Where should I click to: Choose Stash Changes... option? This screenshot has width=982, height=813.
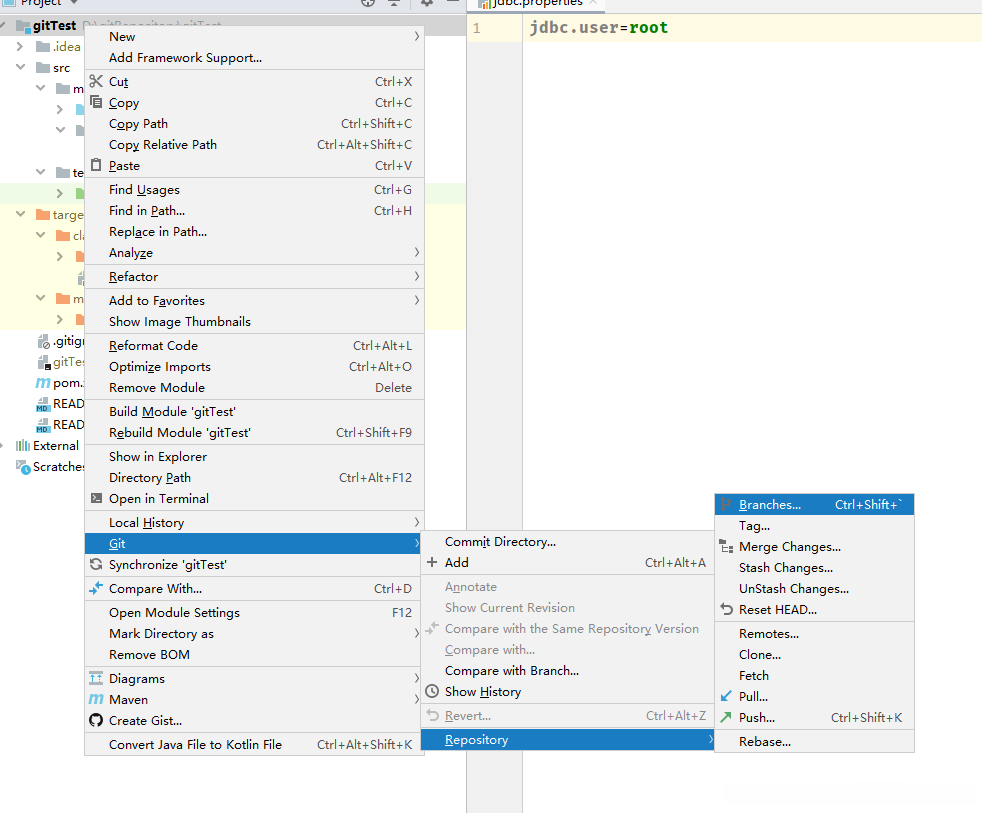click(814, 567)
